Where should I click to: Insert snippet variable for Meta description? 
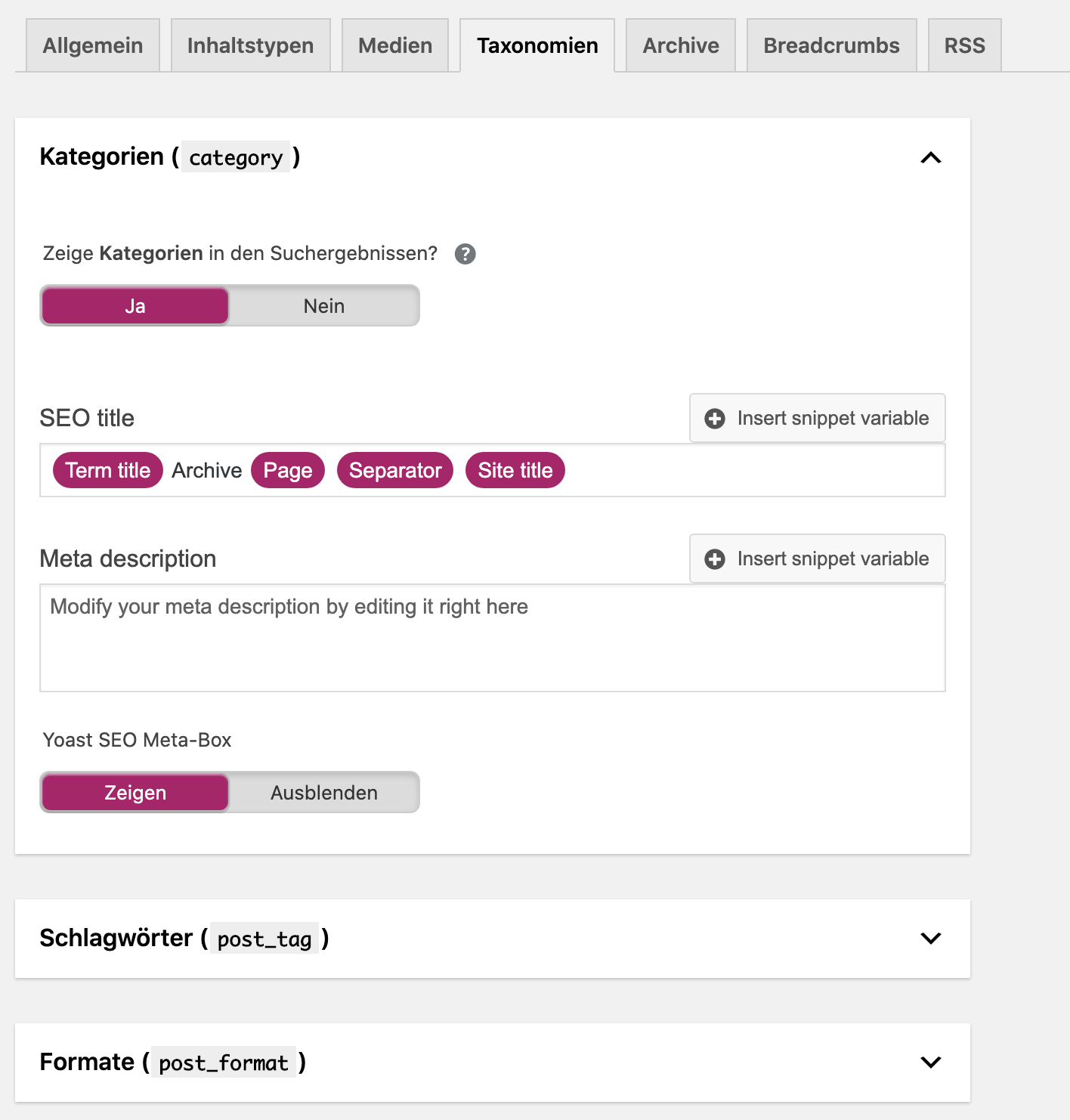[x=818, y=558]
